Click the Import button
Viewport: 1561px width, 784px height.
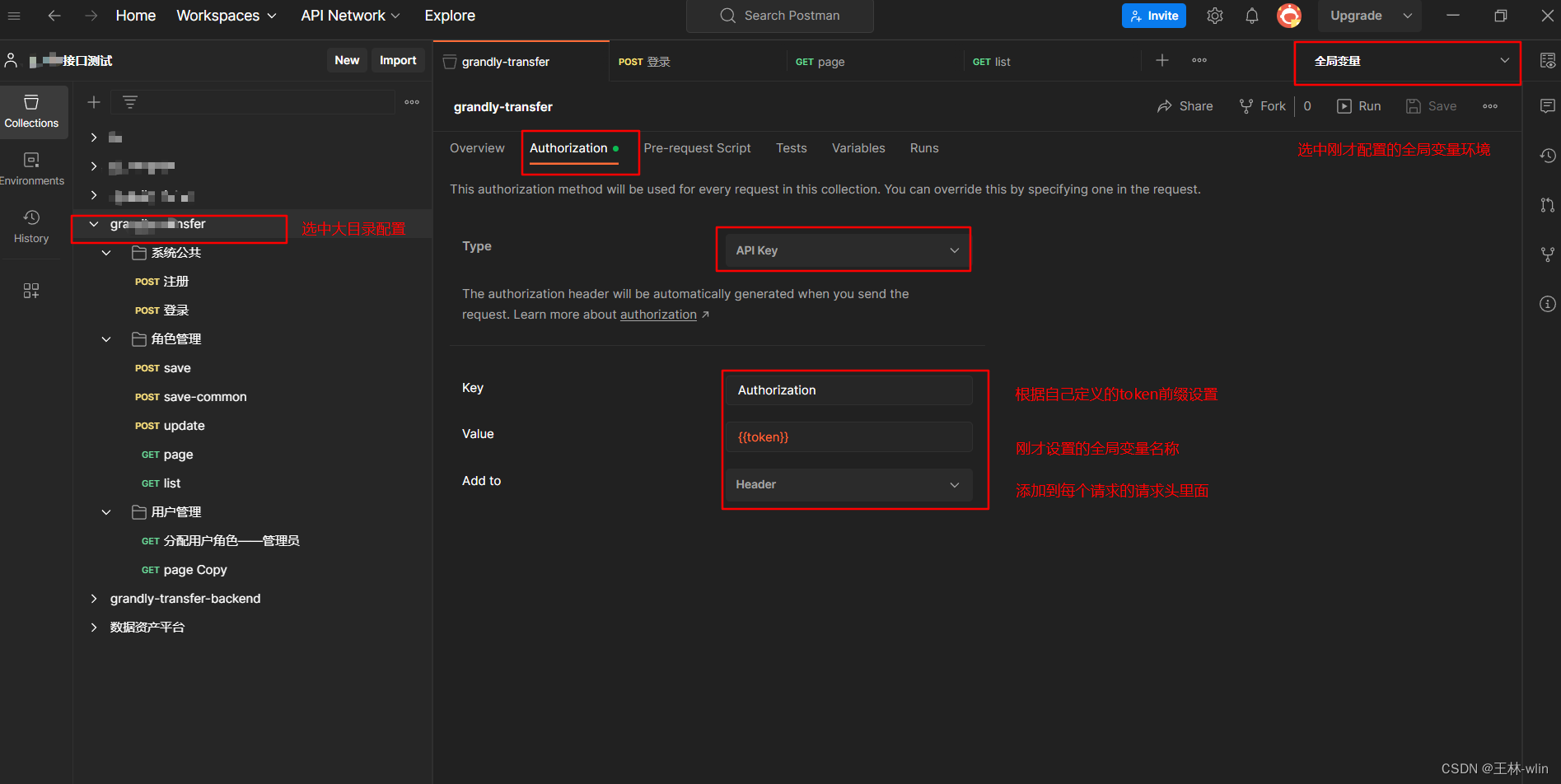point(398,60)
